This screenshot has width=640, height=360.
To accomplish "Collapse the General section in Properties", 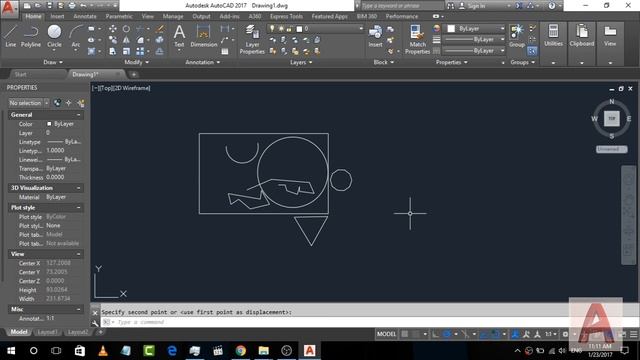I will (79, 115).
